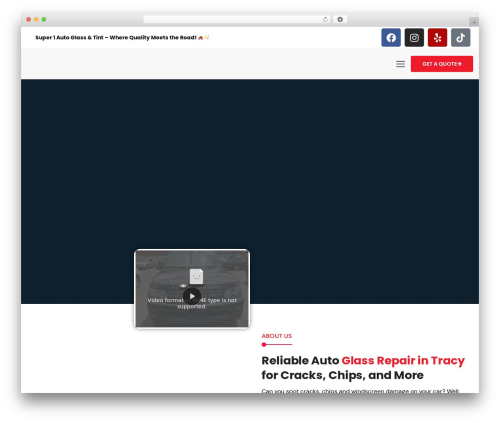Open a new browser tab with plus

474,22
